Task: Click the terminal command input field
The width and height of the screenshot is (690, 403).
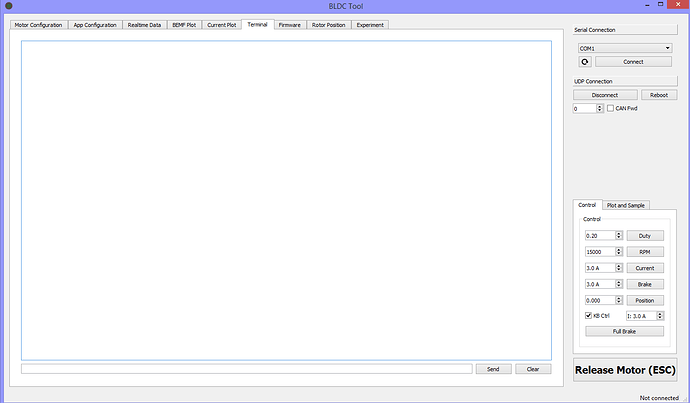Action: [x=246, y=369]
